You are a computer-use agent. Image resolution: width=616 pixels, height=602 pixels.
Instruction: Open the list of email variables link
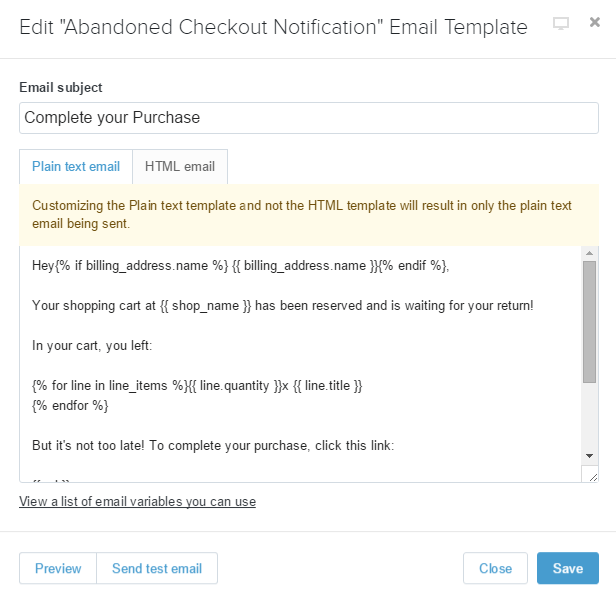pyautogui.click(x=137, y=501)
